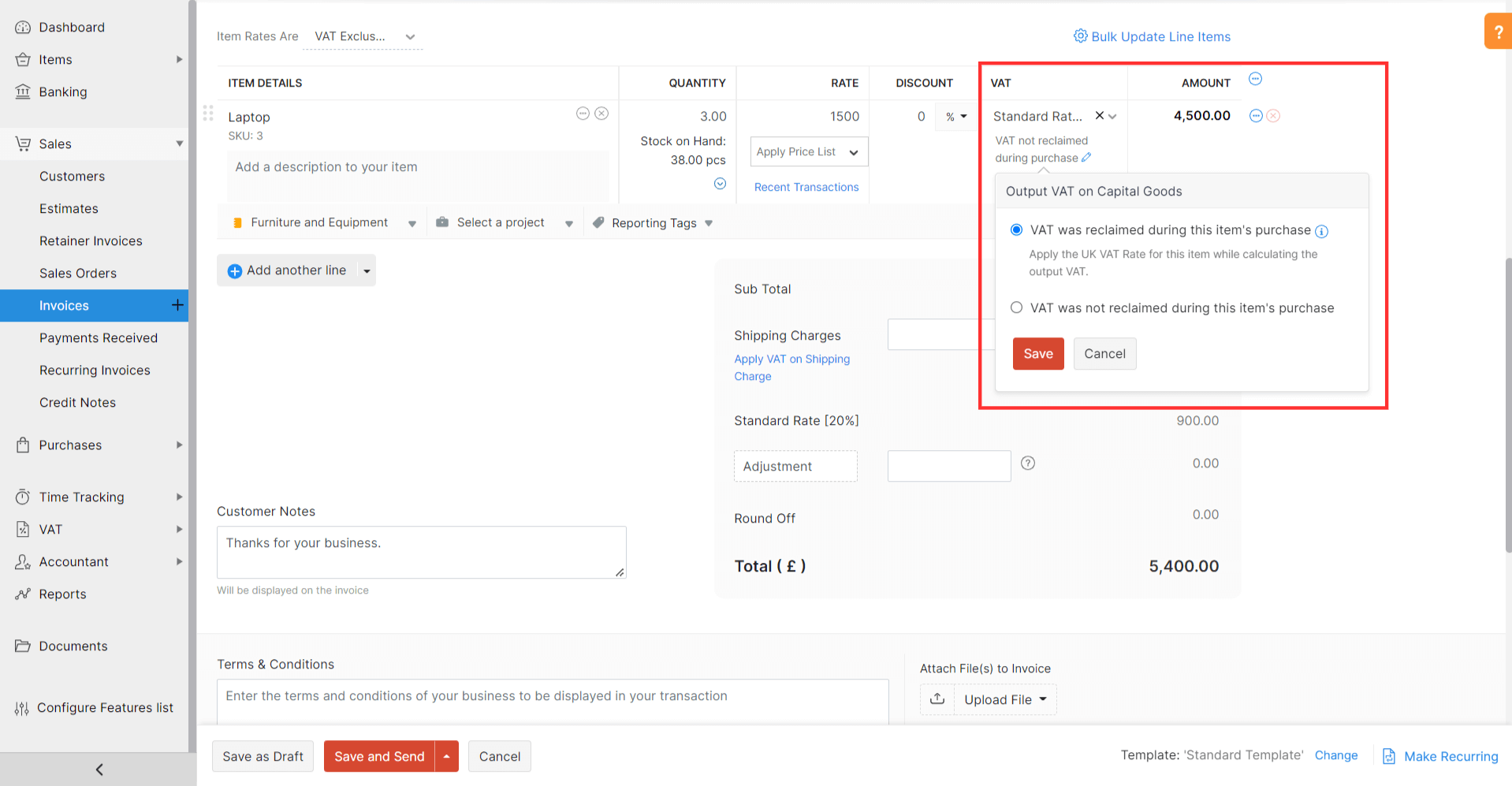Open the Apply Price List dropdown

[x=808, y=152]
